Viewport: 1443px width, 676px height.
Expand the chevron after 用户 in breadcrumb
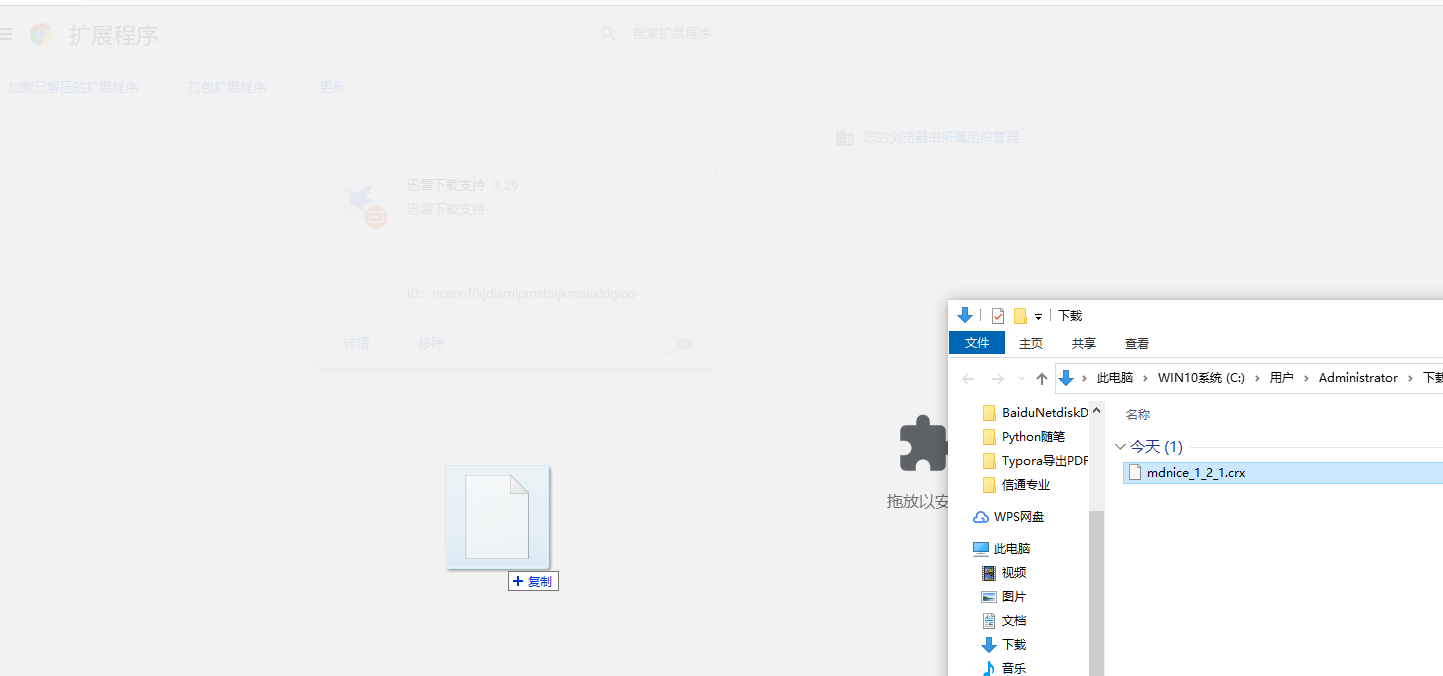click(1307, 378)
